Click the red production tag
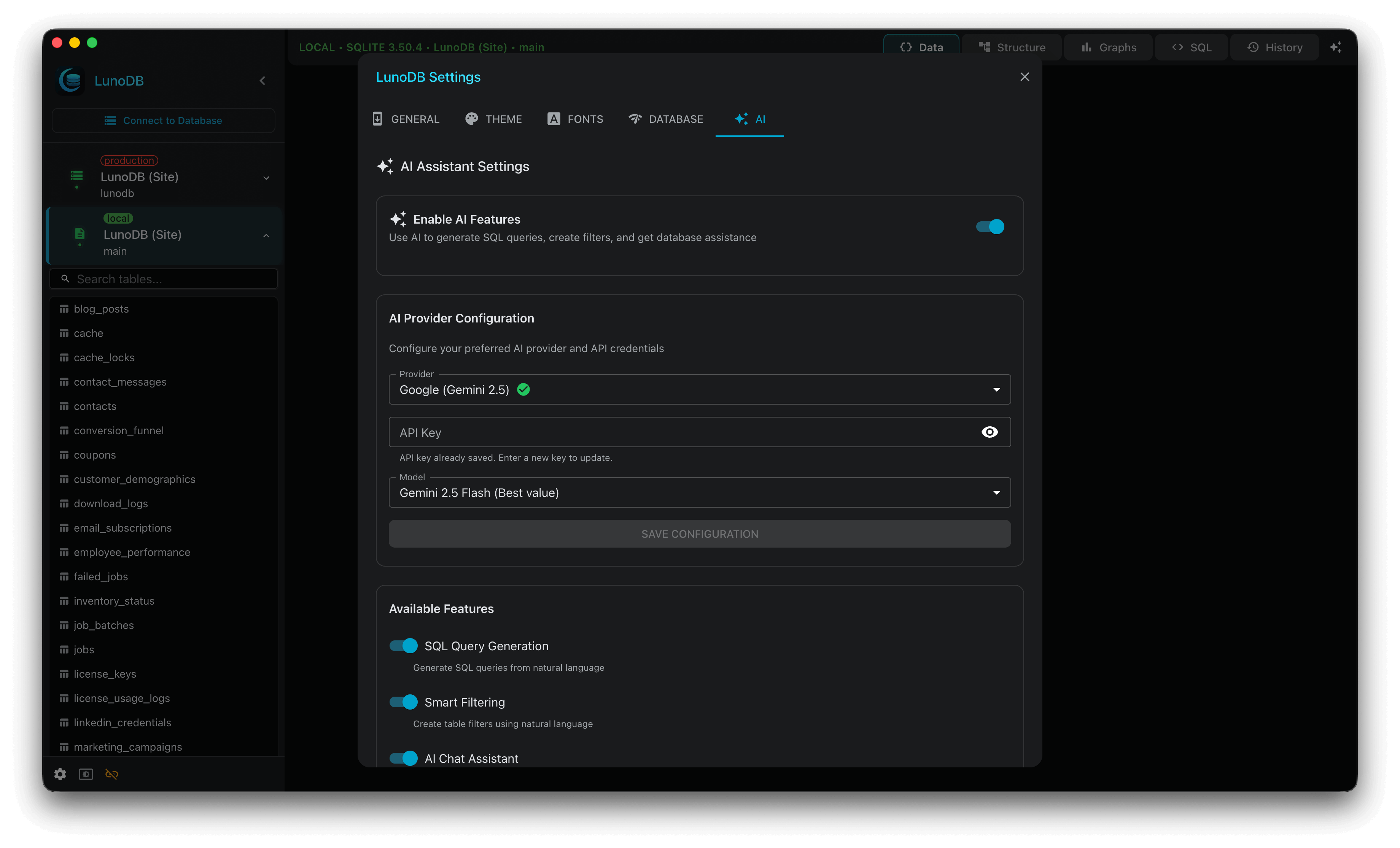The image size is (1400, 848). click(x=130, y=161)
